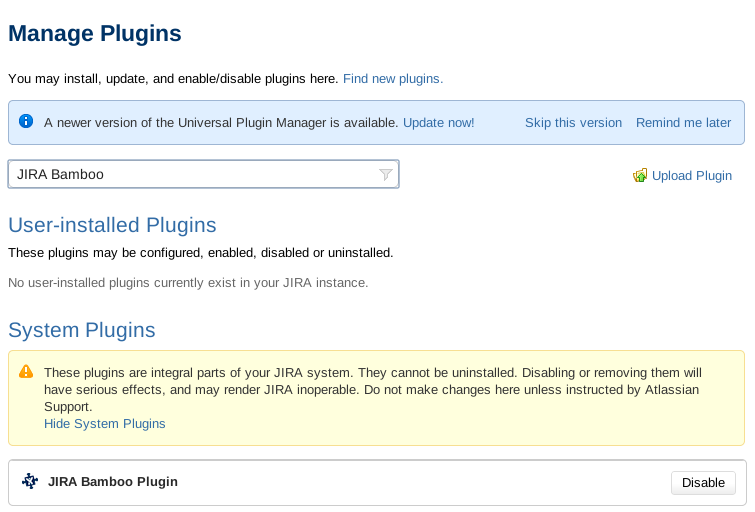Click Update now! for Universal Plugin Manager
This screenshot has width=755, height=512.
[439, 123]
